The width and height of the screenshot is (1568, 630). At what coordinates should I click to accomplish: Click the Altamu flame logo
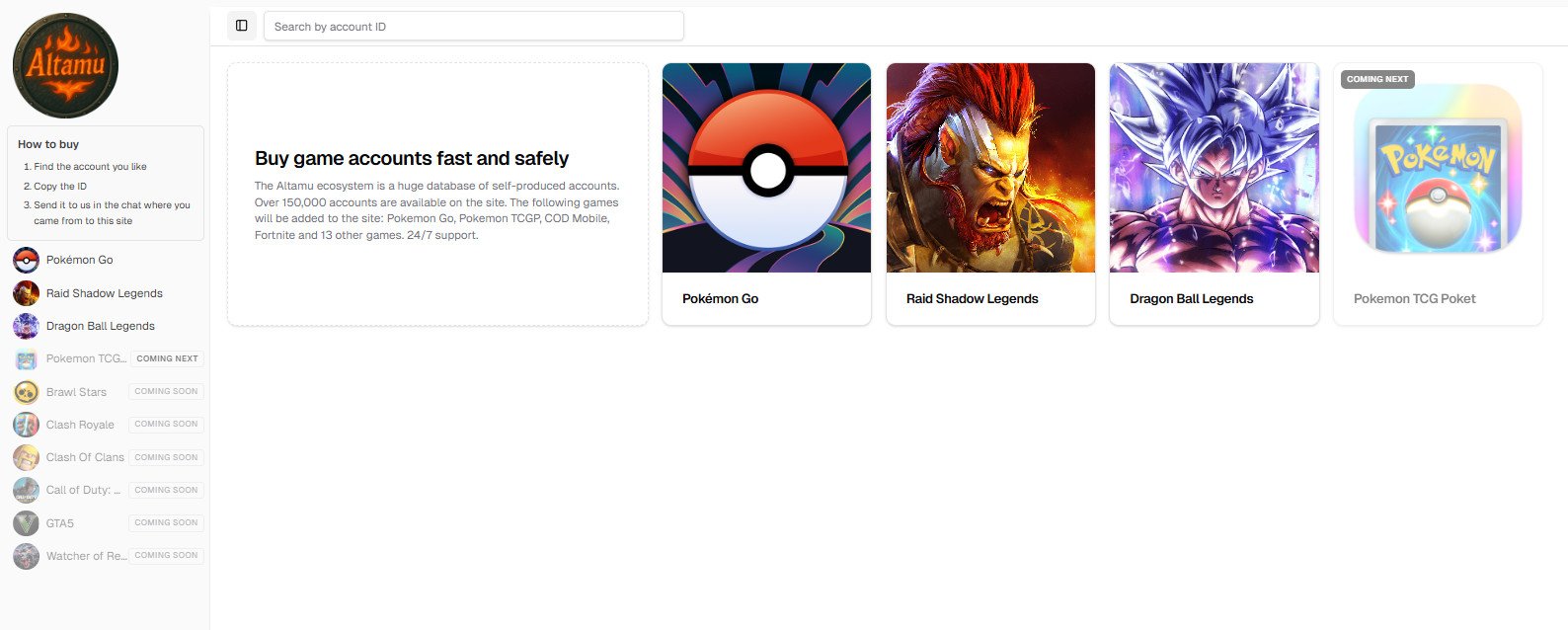tap(65, 65)
